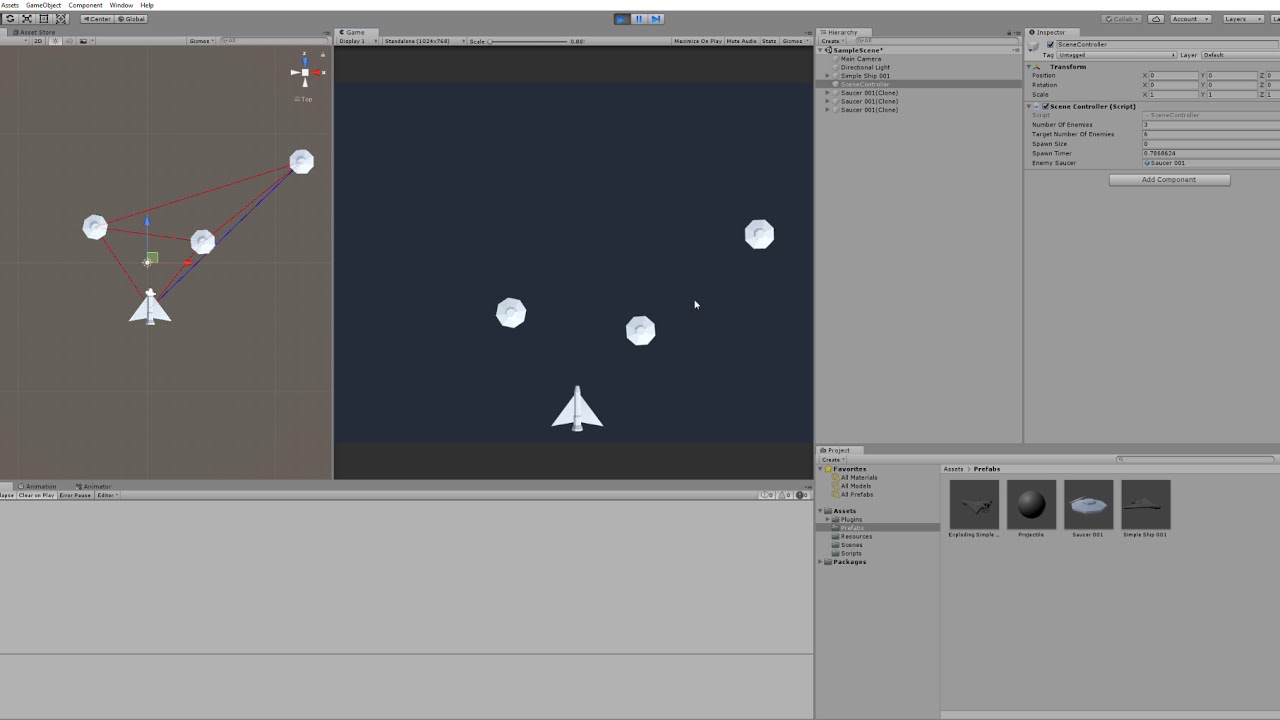Viewport: 1280px width, 720px height.
Task: Select the Rect Transform tool
Action: (x=43, y=18)
